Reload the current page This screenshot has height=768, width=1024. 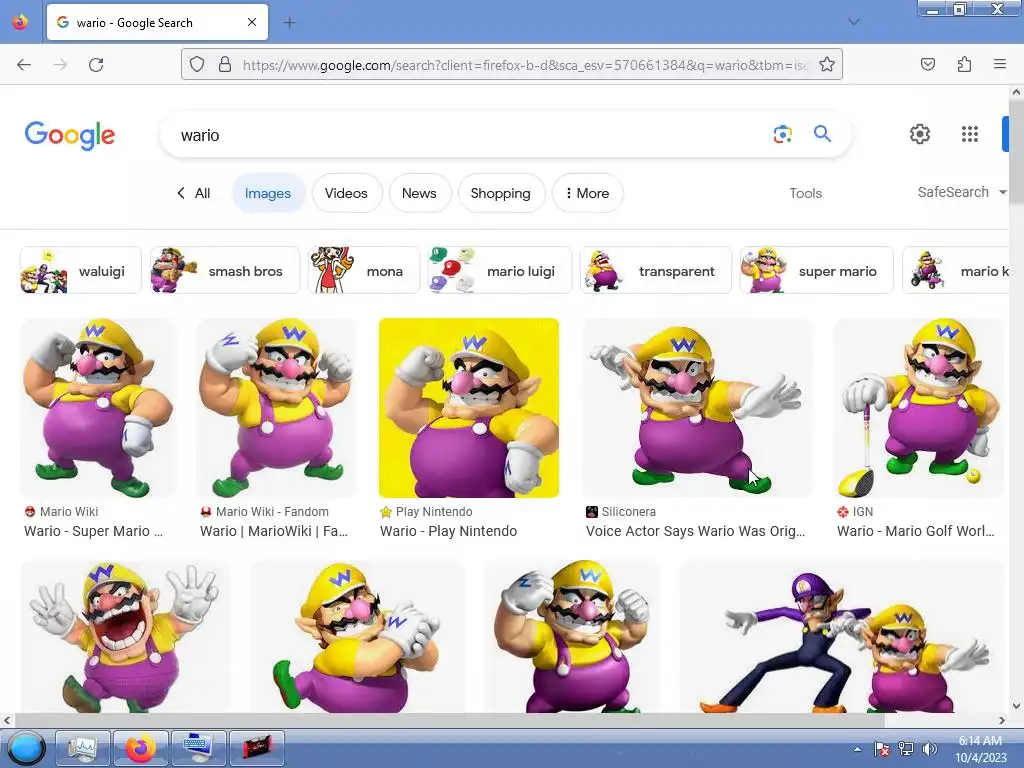96,65
